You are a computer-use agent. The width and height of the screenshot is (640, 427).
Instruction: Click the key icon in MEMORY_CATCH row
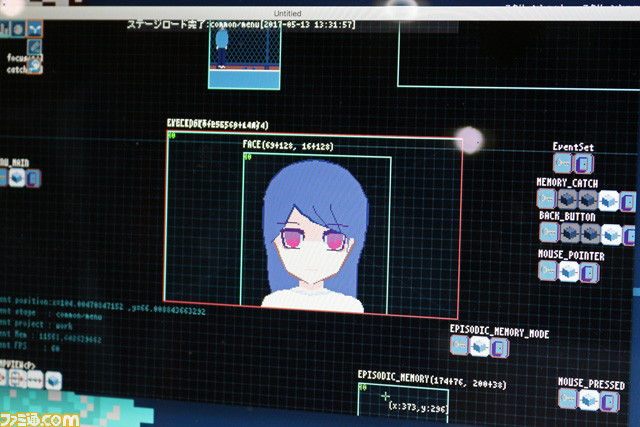(547, 199)
